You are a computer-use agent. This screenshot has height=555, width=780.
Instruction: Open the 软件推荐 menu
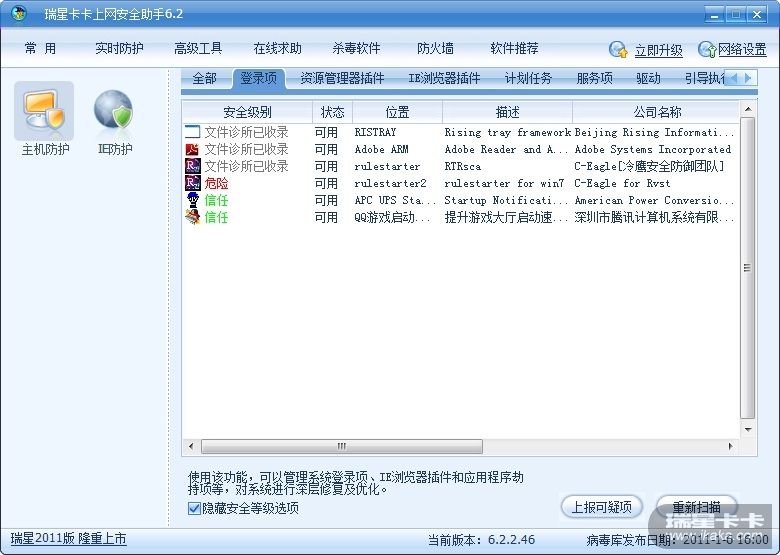coord(514,48)
